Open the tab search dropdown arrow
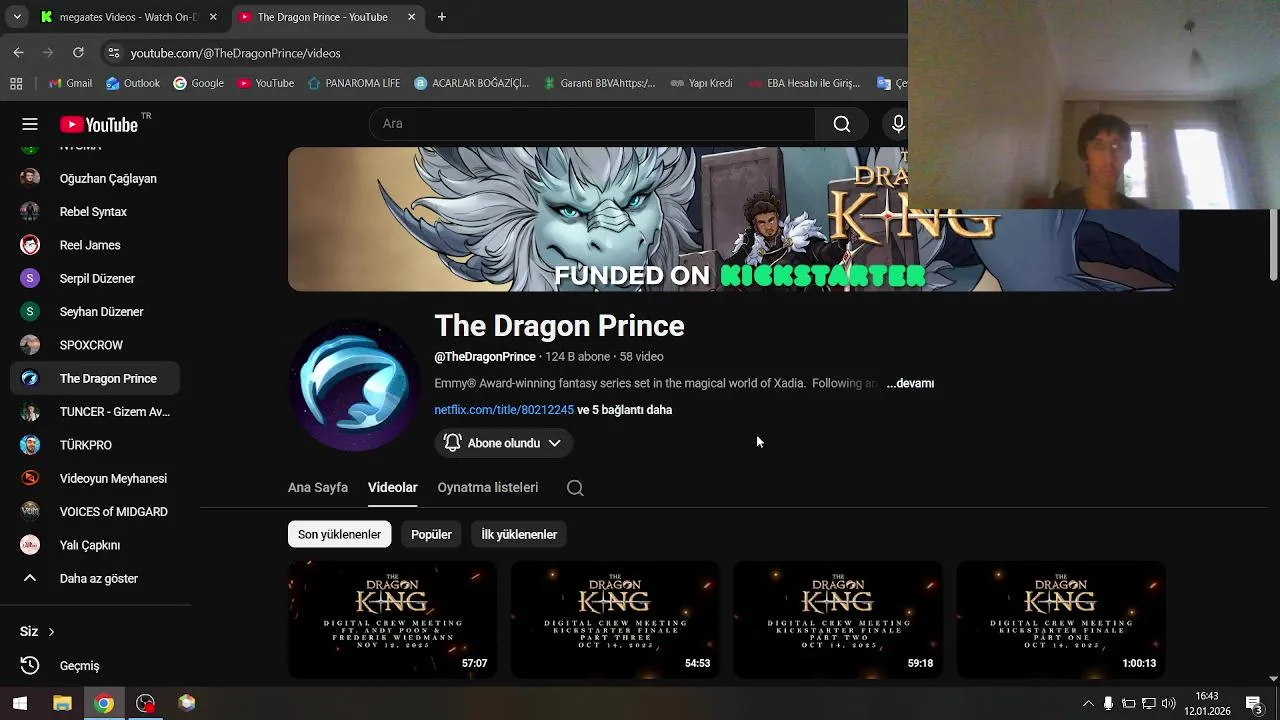Image resolution: width=1280 pixels, height=720 pixels. point(16,17)
